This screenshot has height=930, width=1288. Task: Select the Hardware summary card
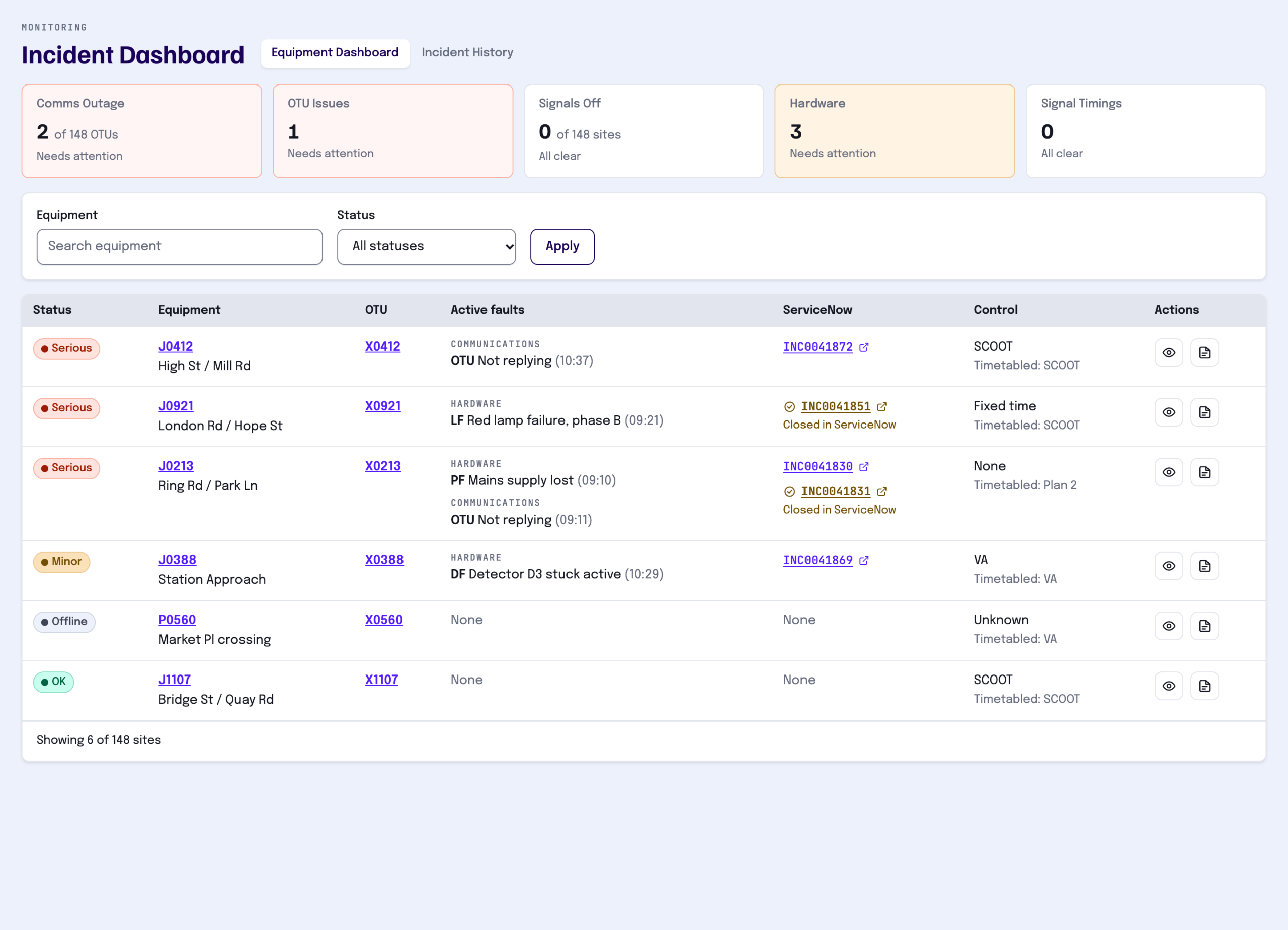(895, 131)
